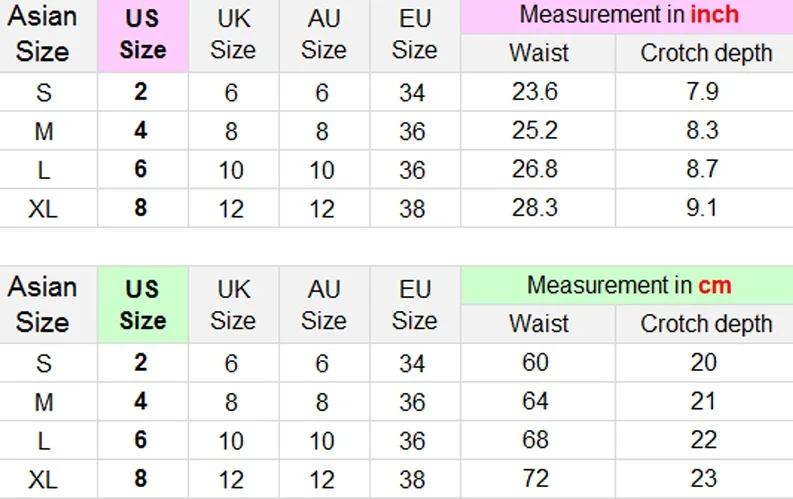This screenshot has height=499, width=793.
Task: Pick the 72 cm waist cell
Action: point(536,479)
